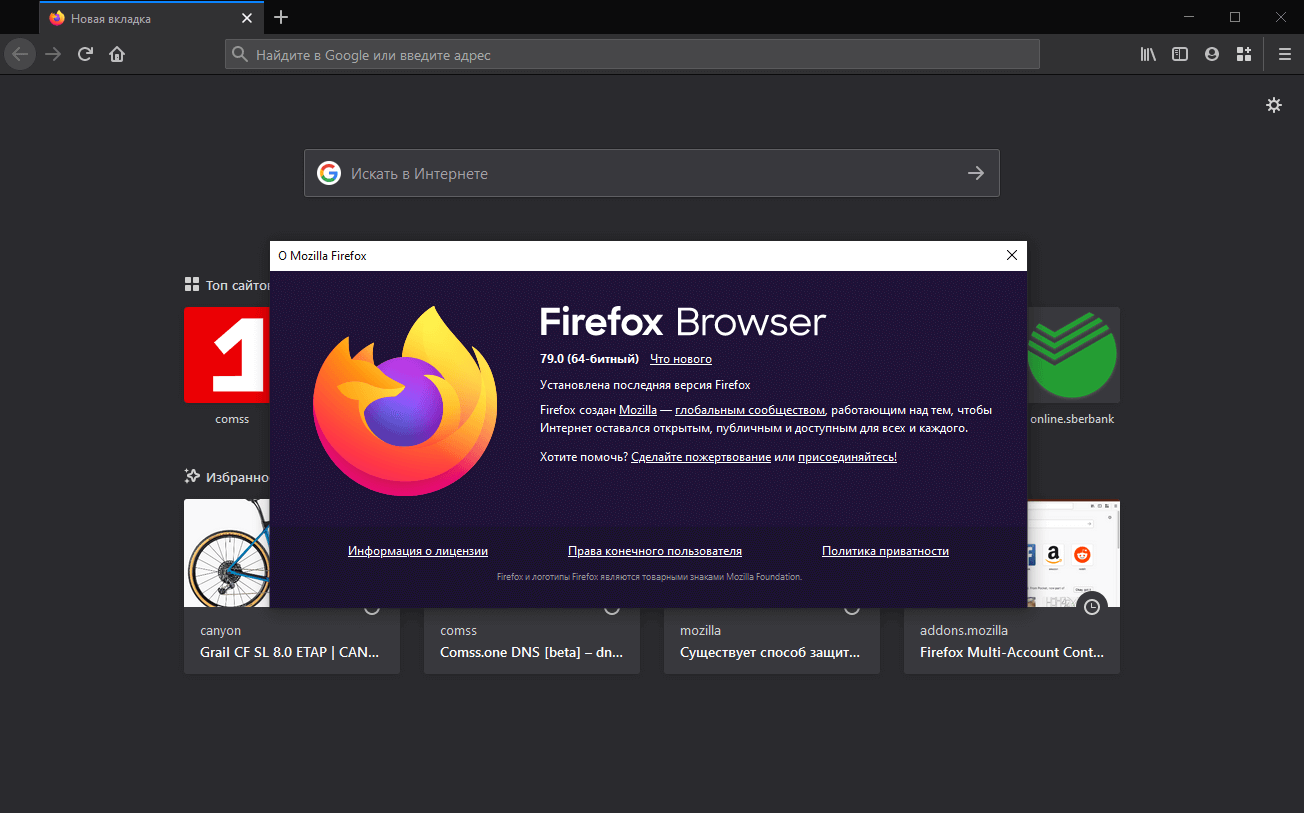Image resolution: width=1304 pixels, height=813 pixels.
Task: Click the back navigation arrow
Action: (20, 54)
